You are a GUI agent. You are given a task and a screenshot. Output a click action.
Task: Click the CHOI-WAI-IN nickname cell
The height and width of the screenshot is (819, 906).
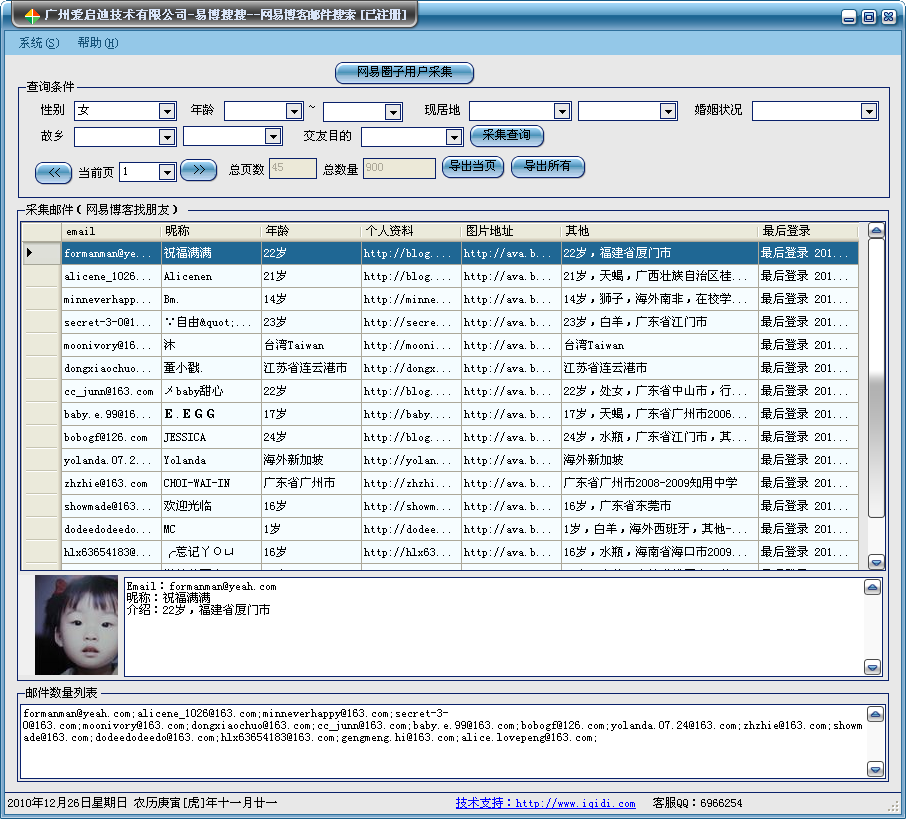[211, 483]
